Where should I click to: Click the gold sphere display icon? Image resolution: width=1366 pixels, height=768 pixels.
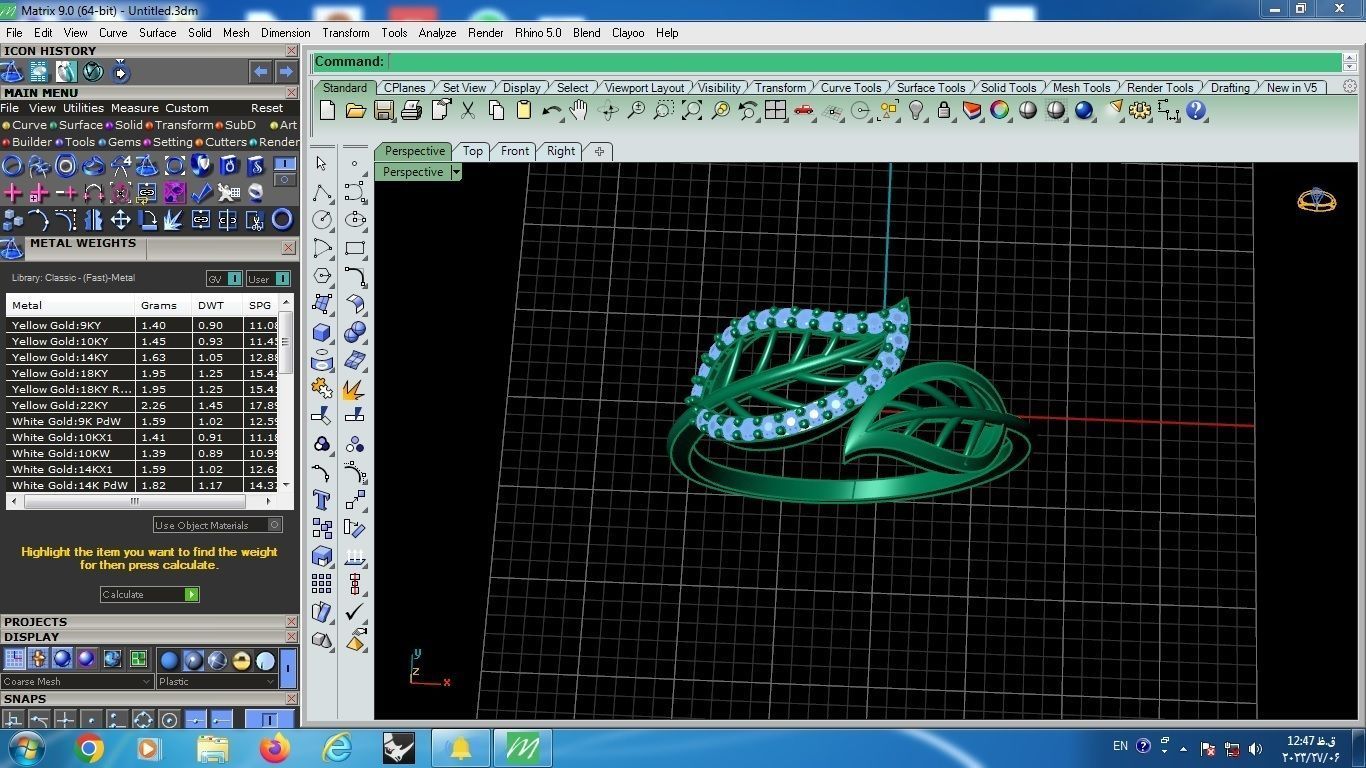[241, 660]
